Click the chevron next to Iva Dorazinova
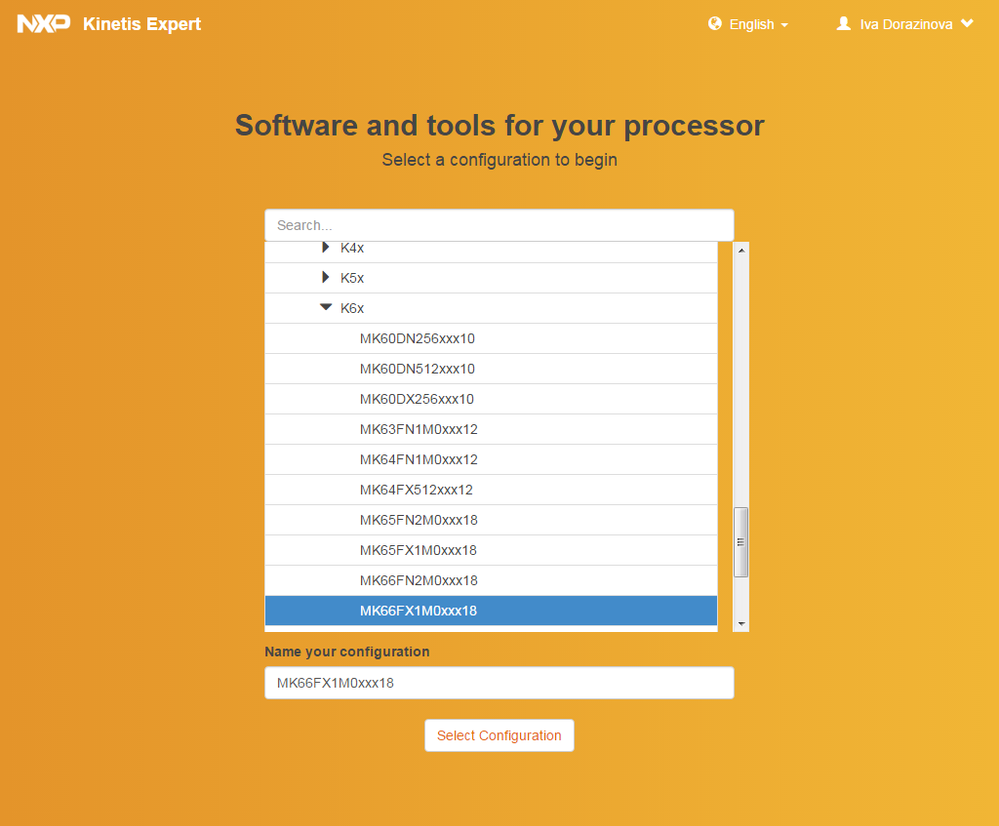The image size is (999, 826). pyautogui.click(x=967, y=24)
